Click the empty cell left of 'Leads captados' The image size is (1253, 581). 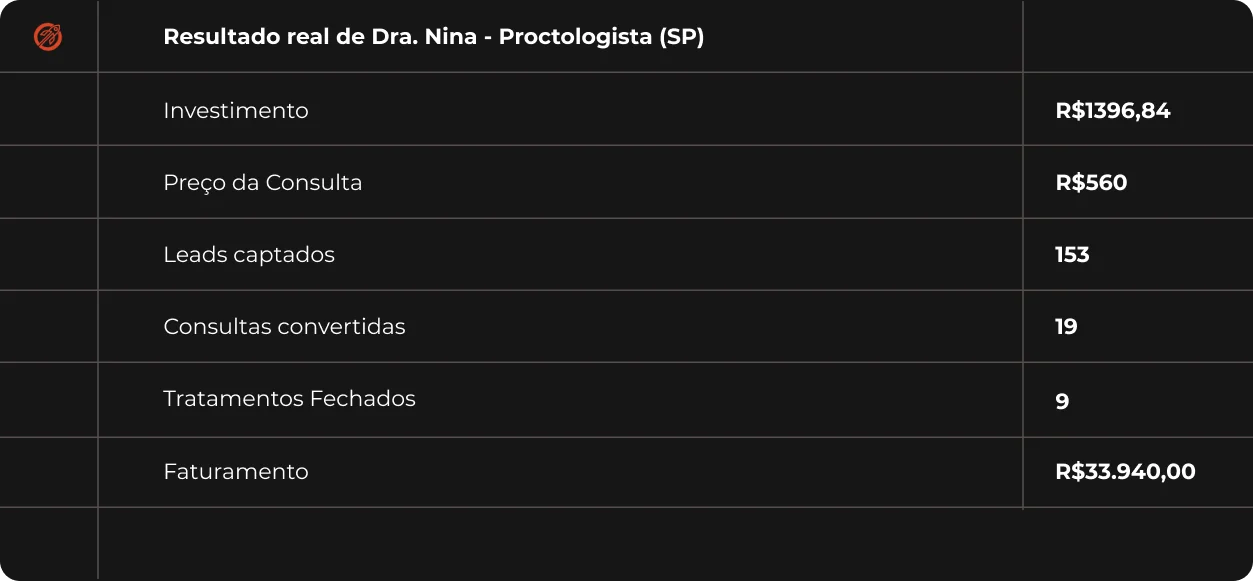(x=48, y=255)
